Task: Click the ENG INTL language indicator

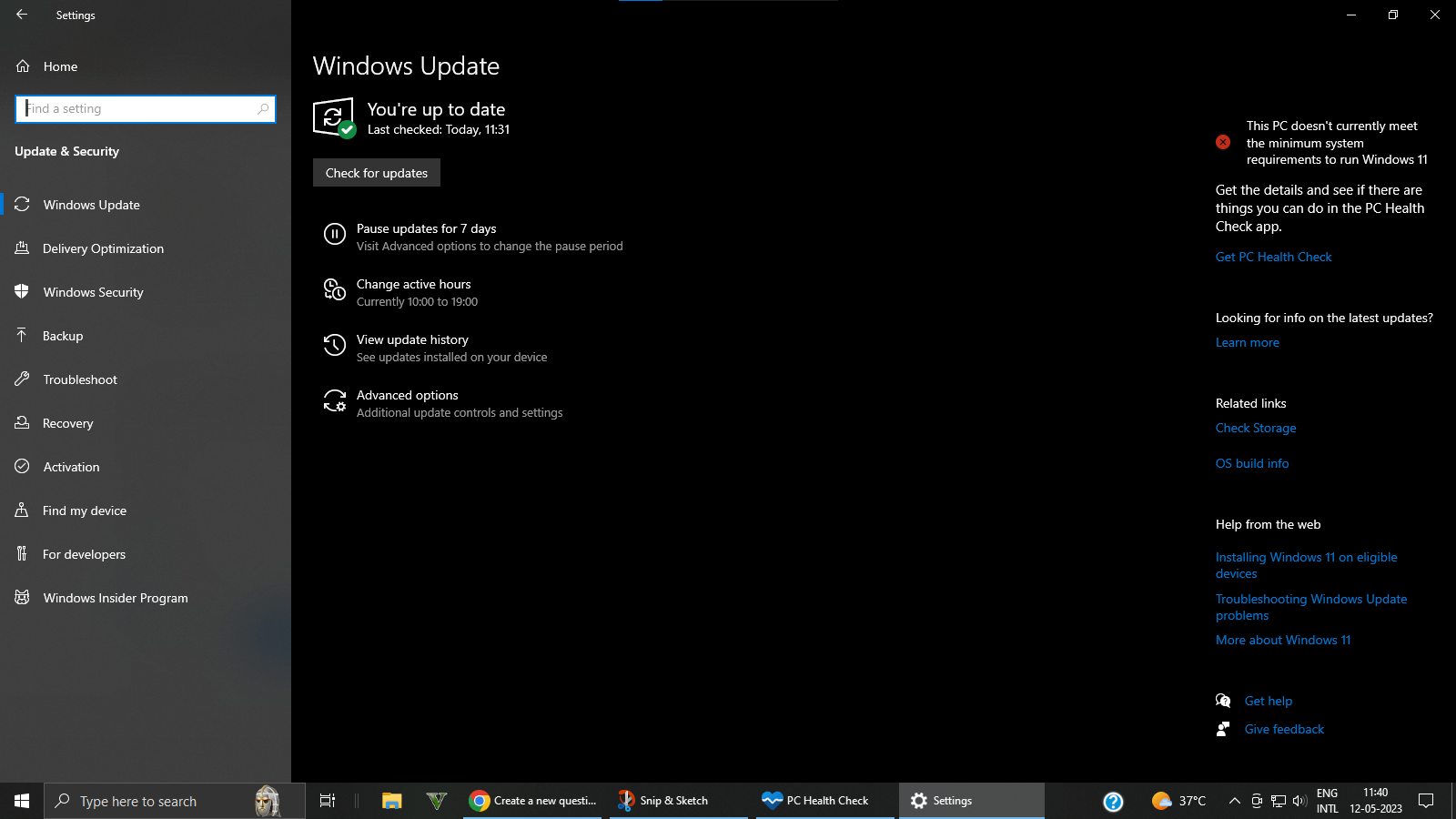Action: [x=1328, y=801]
